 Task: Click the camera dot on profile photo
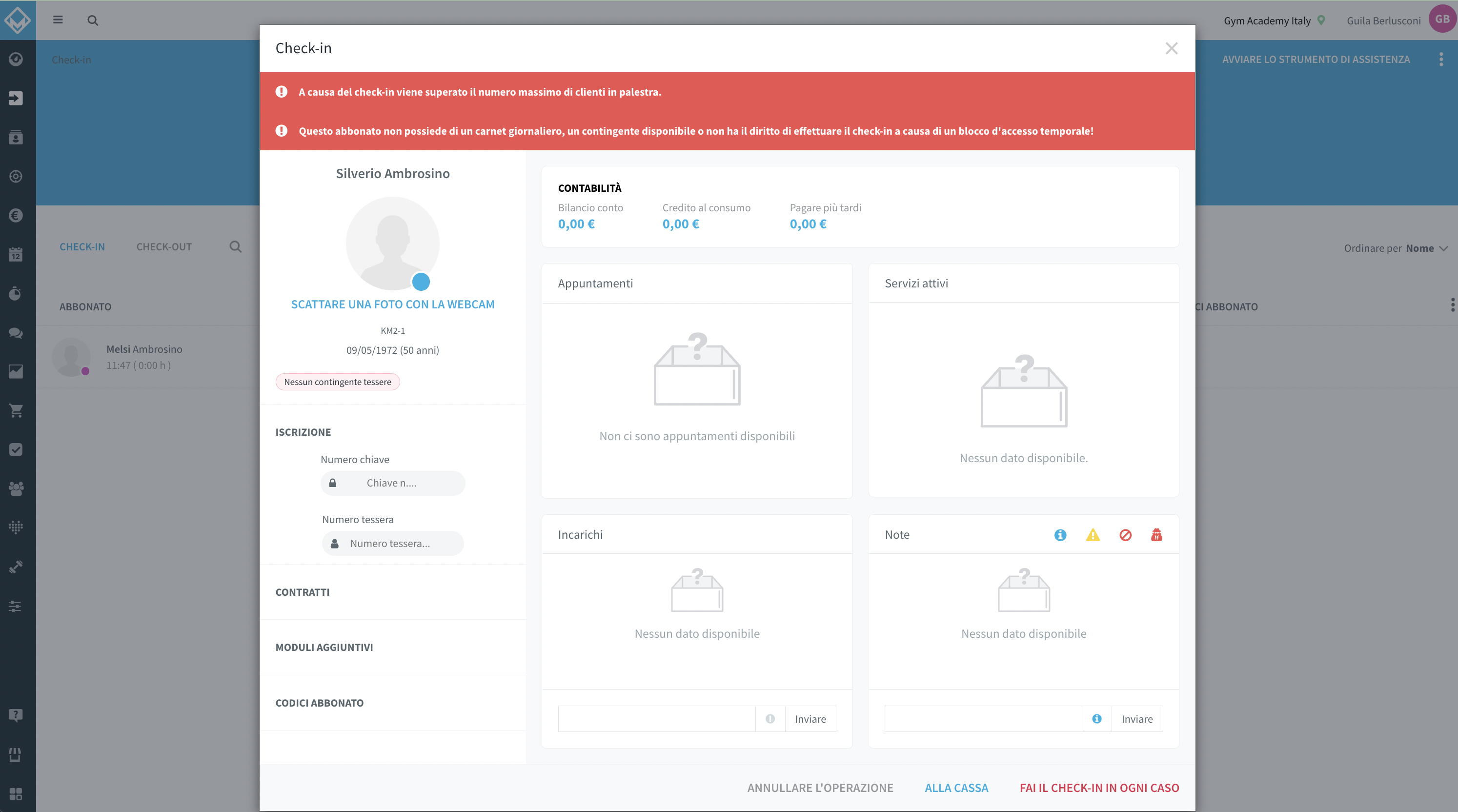(421, 281)
